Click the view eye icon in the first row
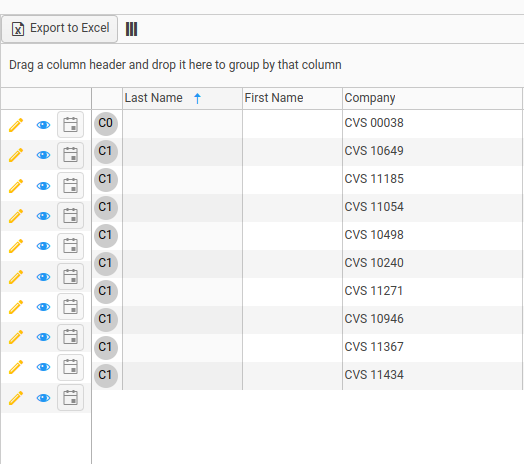The image size is (524, 464). 43,125
